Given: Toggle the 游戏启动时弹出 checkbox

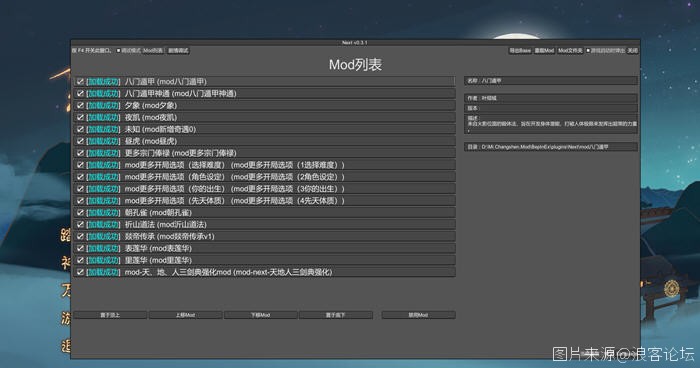Looking at the screenshot, I should 588,51.
